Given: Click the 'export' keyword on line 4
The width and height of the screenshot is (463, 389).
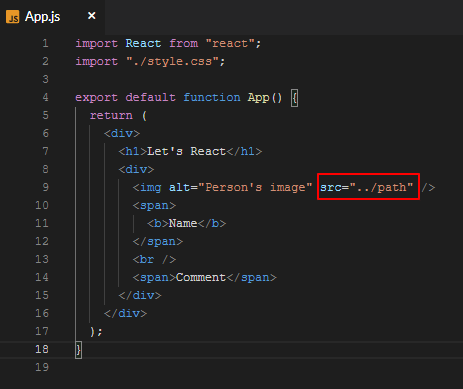Looking at the screenshot, I should pyautogui.click(x=97, y=97).
